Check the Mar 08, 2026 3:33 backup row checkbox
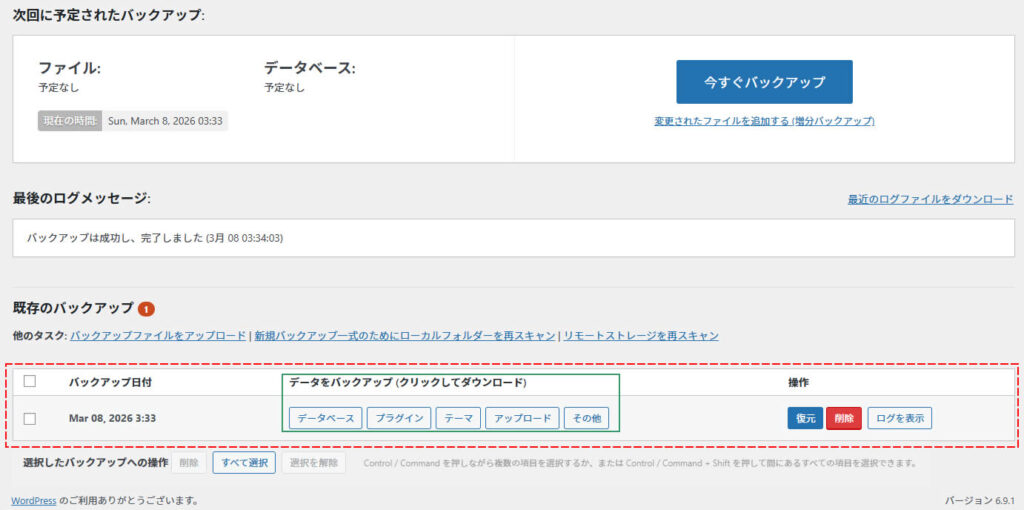Viewport: 1024px width, 510px height. point(29,419)
